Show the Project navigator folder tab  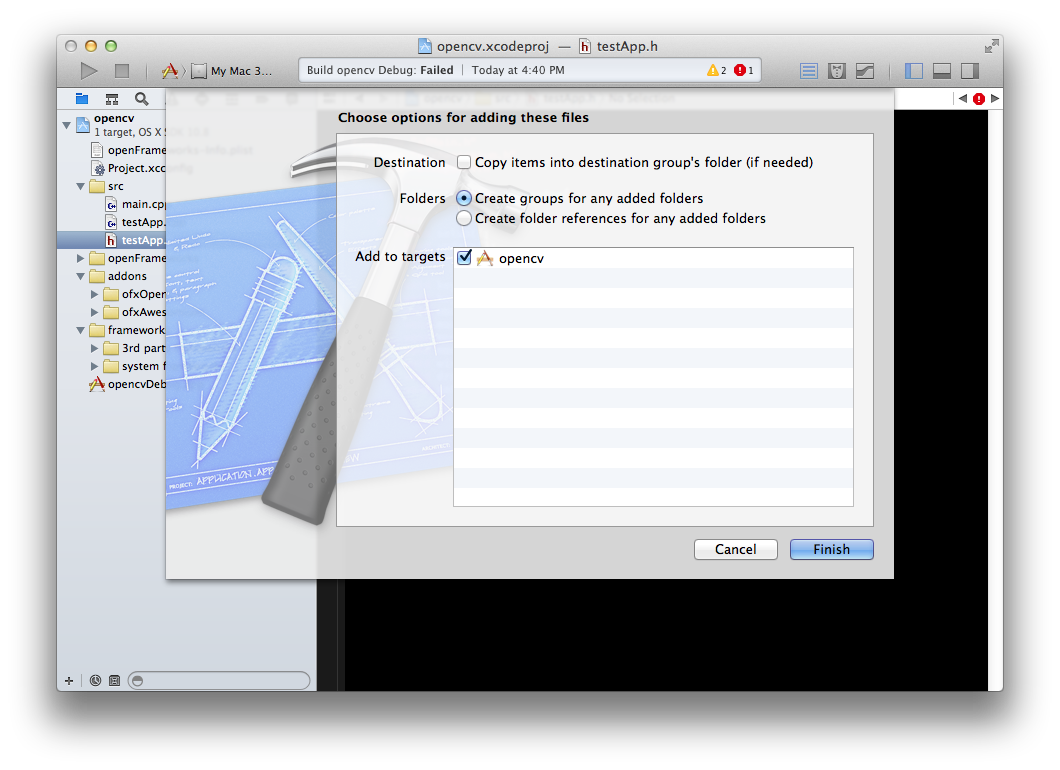[82, 99]
